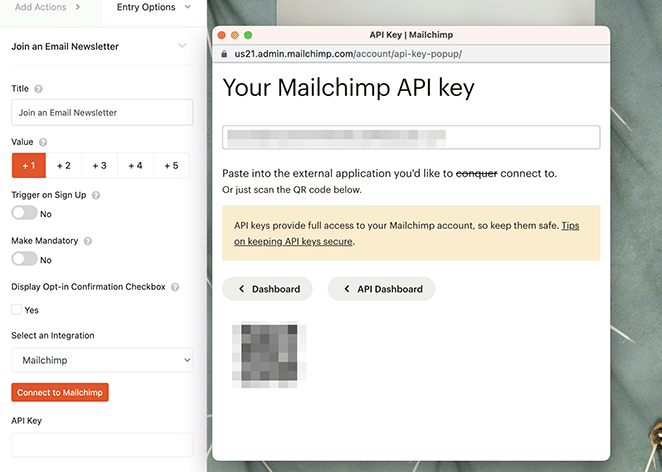This screenshot has height=472, width=662.
Task: Open Tips on keeping API keys secure link
Action: (x=407, y=233)
